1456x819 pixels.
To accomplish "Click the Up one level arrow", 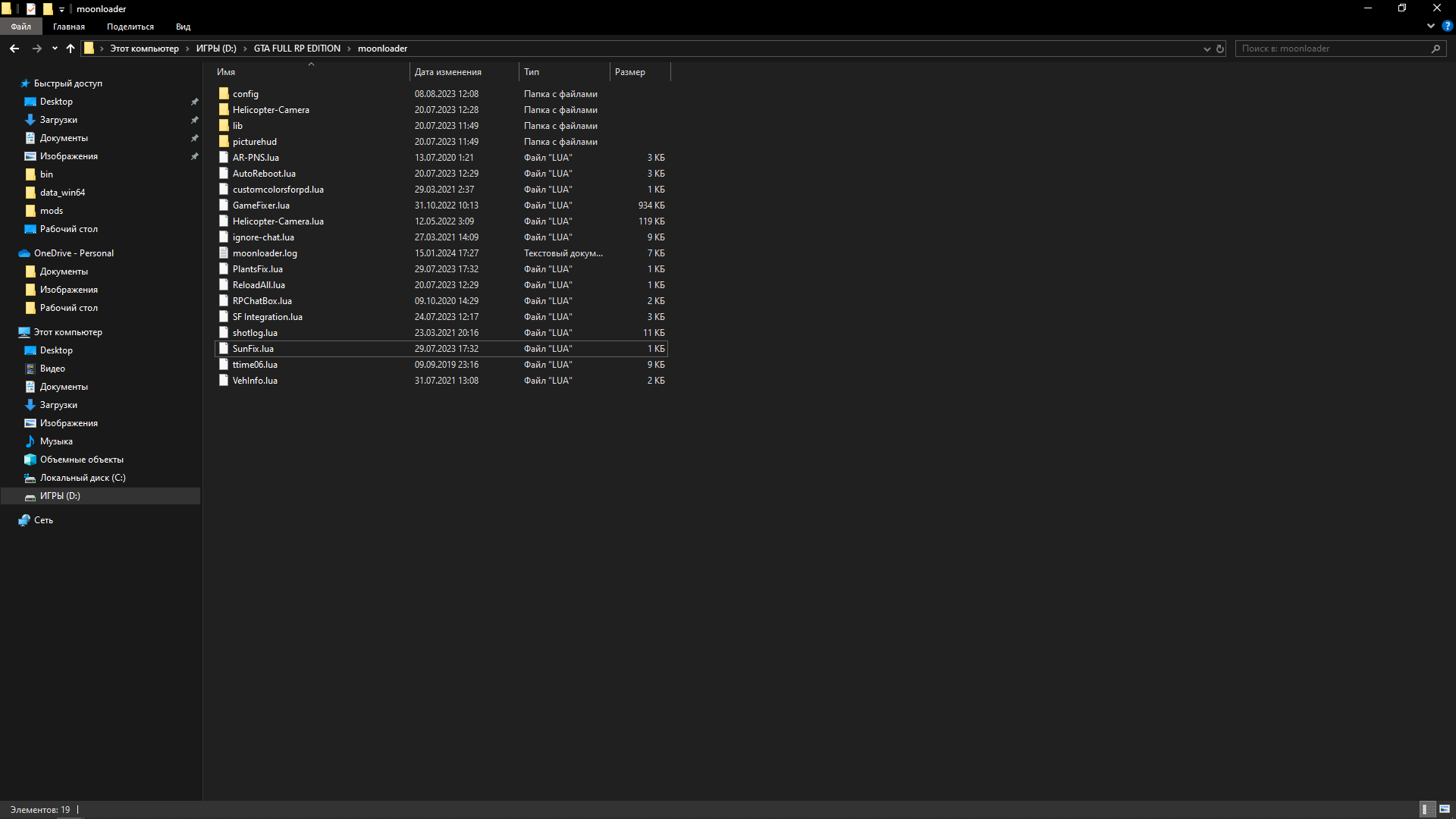I will [71, 49].
